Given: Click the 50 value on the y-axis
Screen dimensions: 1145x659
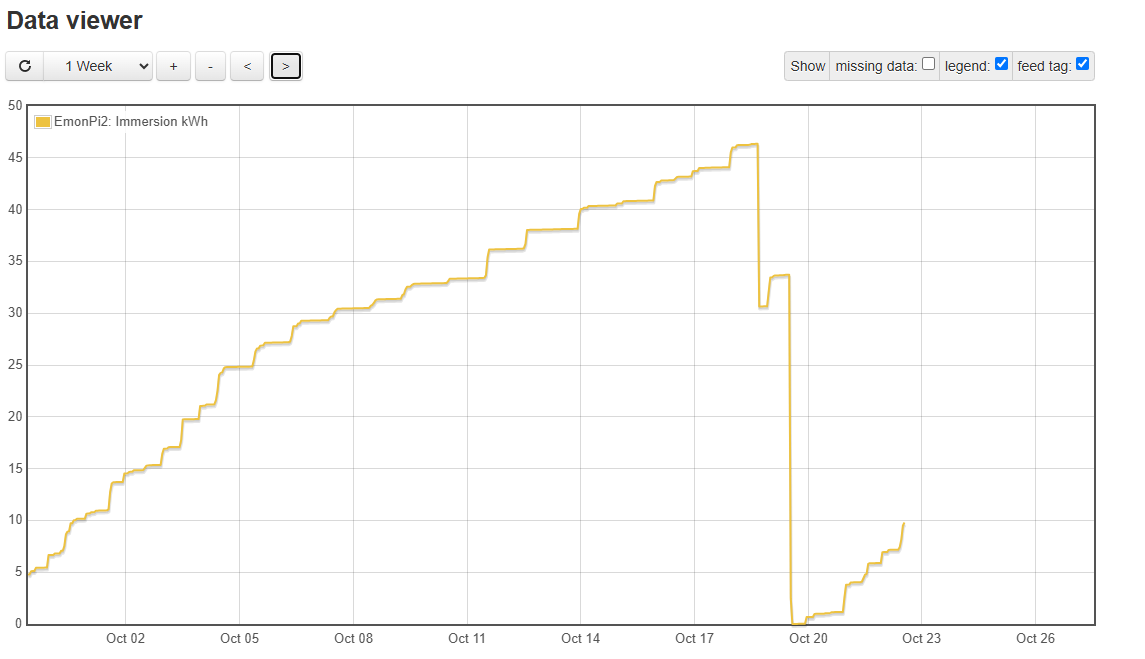Looking at the screenshot, I should (x=15, y=106).
